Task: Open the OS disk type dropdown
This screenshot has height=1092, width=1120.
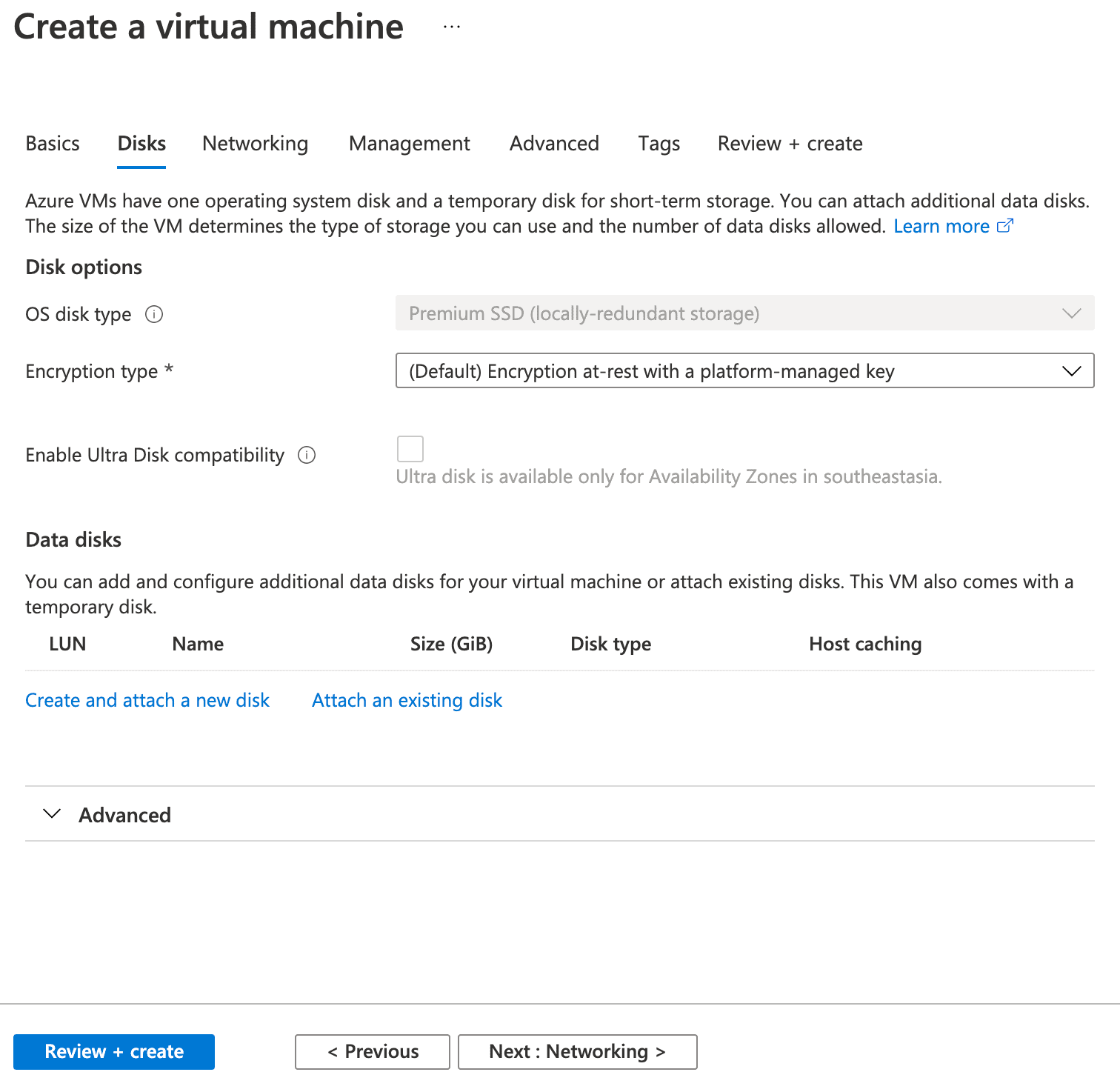Action: coord(744,313)
